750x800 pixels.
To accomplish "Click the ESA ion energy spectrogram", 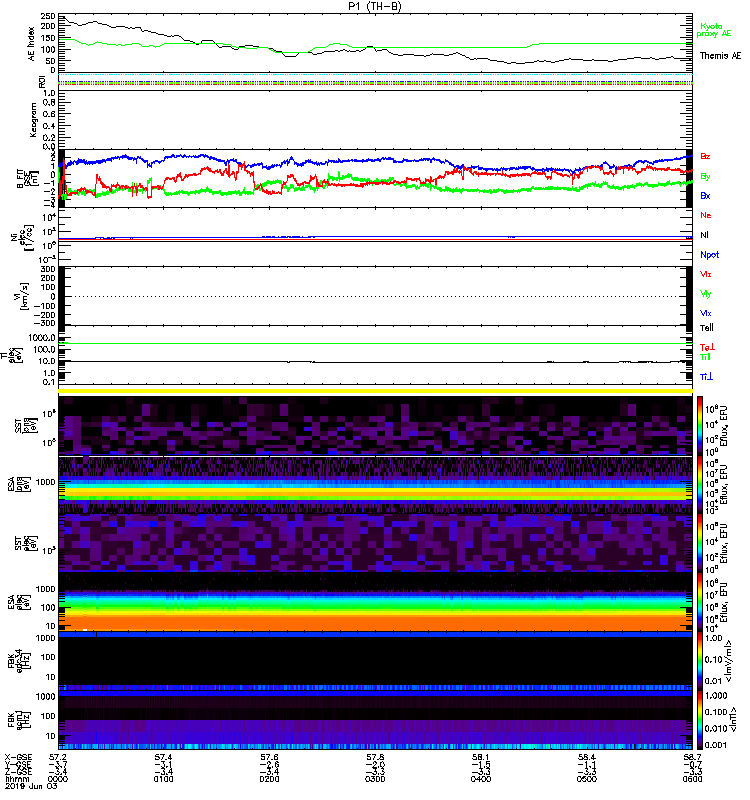I will pyautogui.click(x=376, y=485).
